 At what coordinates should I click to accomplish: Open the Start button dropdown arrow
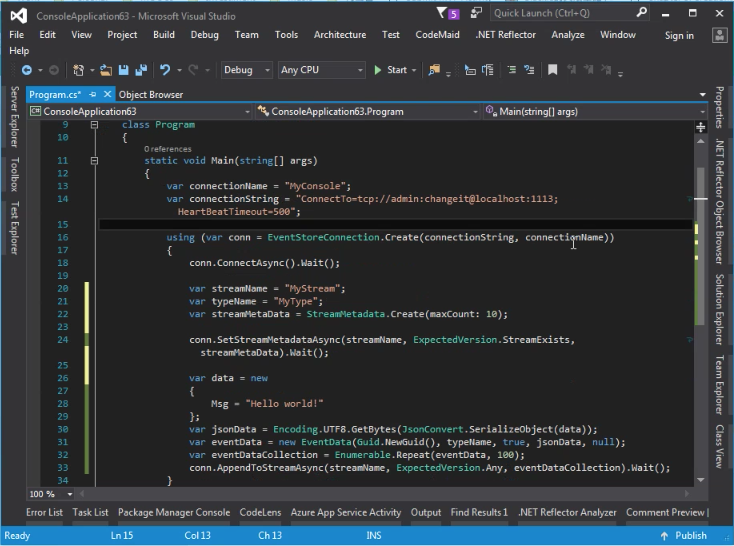point(414,71)
